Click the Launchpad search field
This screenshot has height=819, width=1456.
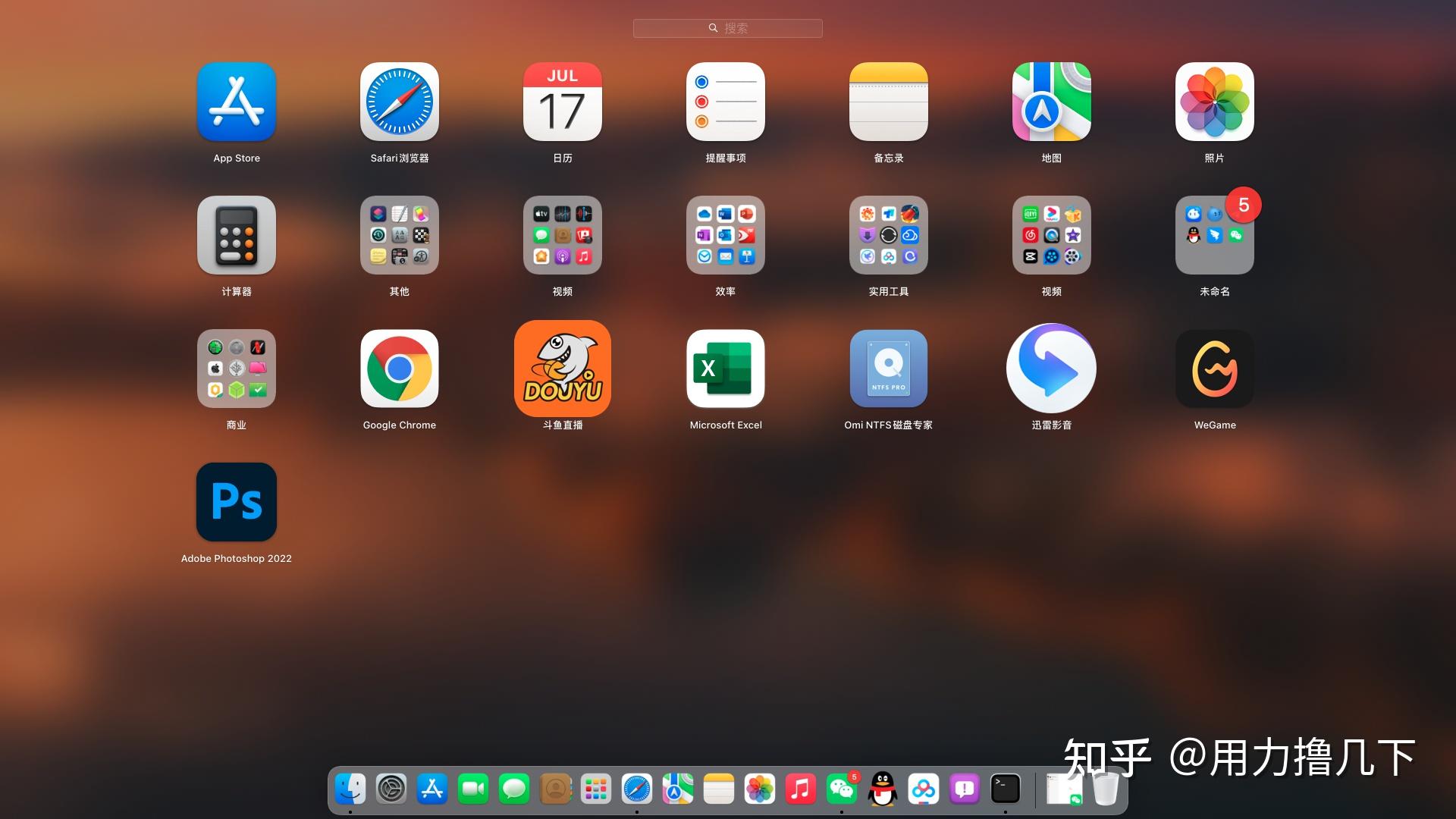pyautogui.click(x=727, y=28)
